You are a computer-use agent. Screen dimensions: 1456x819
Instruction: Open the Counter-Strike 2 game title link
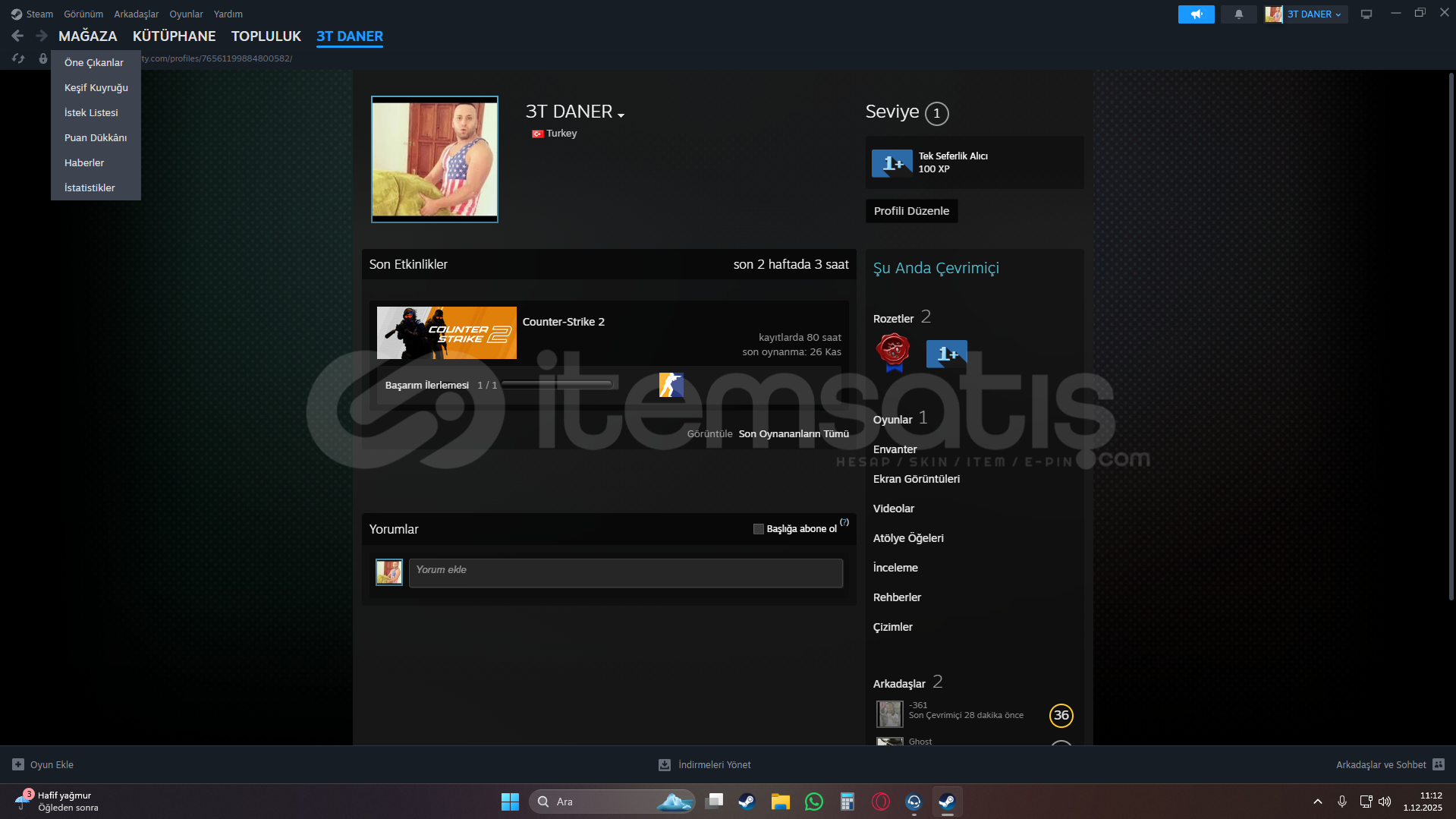pos(564,322)
